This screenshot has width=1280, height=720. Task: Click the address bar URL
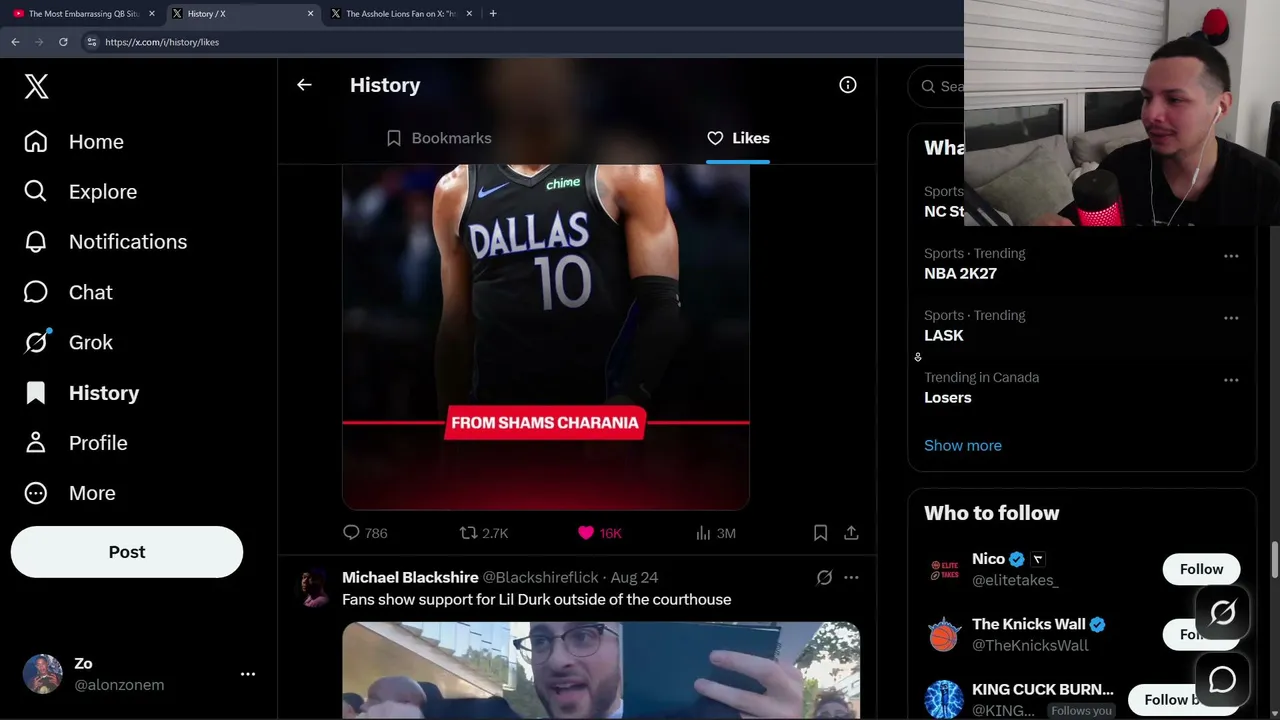[x=162, y=42]
